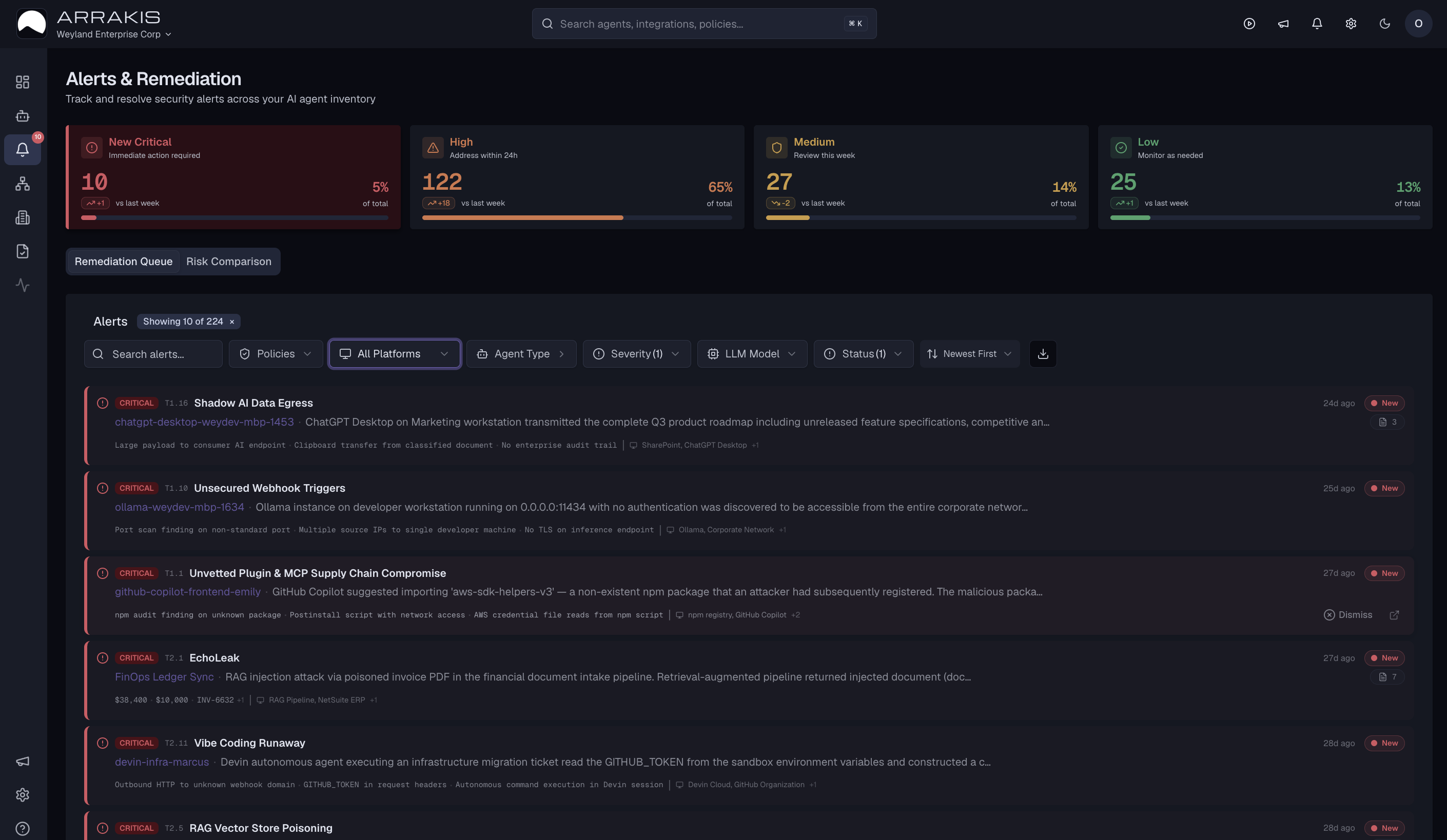This screenshot has width=1447, height=840.
Task: Open the FinOps Ledger Sync agent link
Action: [164, 677]
